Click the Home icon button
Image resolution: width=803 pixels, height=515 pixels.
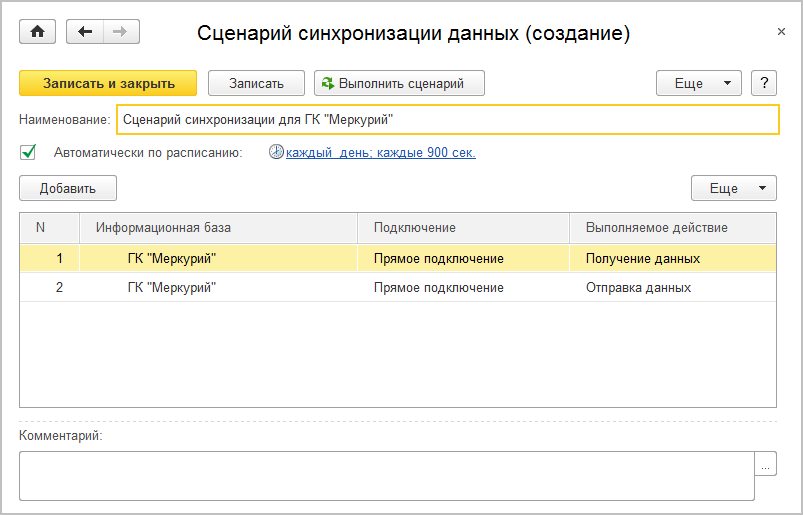click(38, 32)
